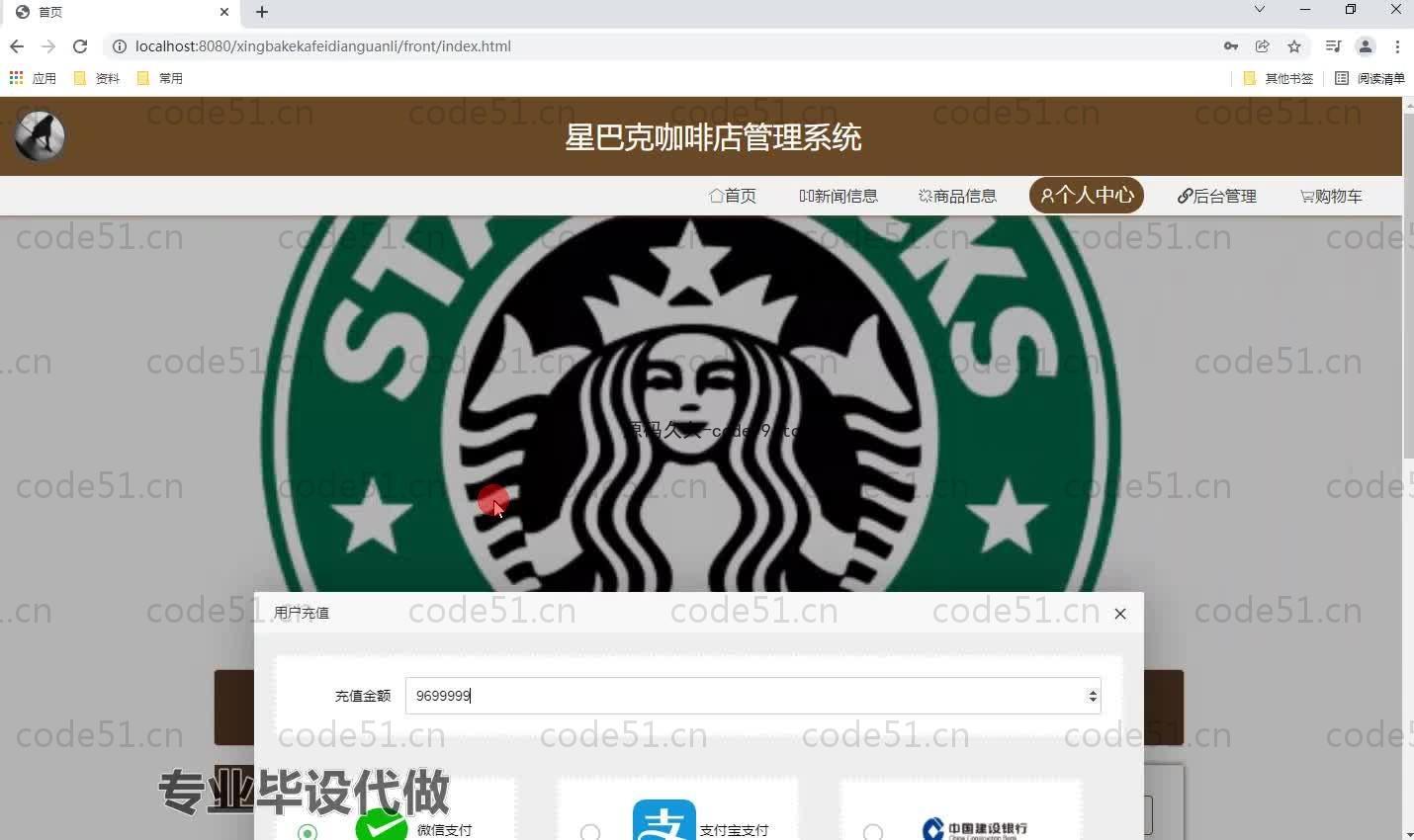Click the 中国建设银行 logo
The width and height of the screenshot is (1414, 840).
coord(975,828)
